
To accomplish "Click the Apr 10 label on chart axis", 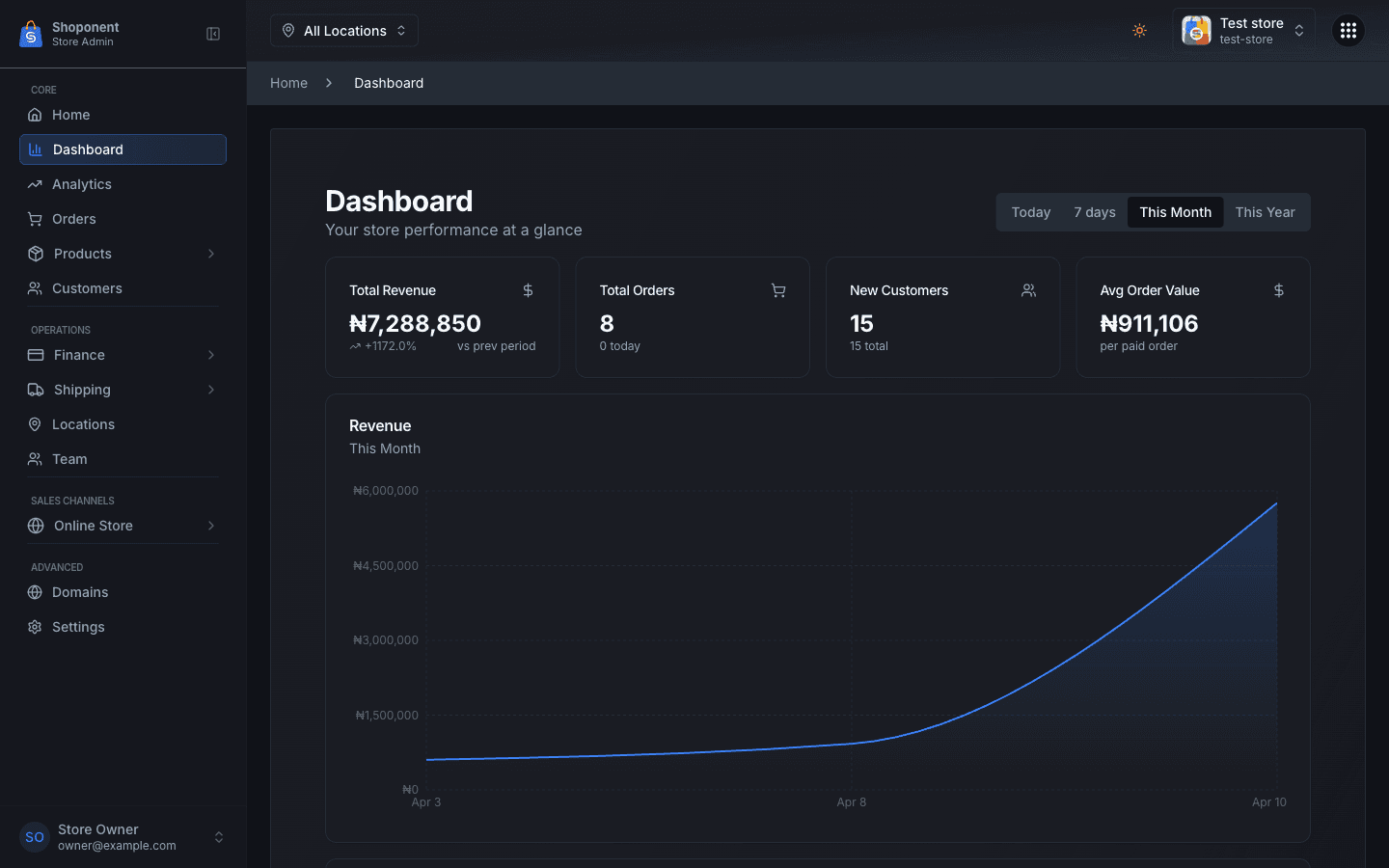I will 1269,802.
